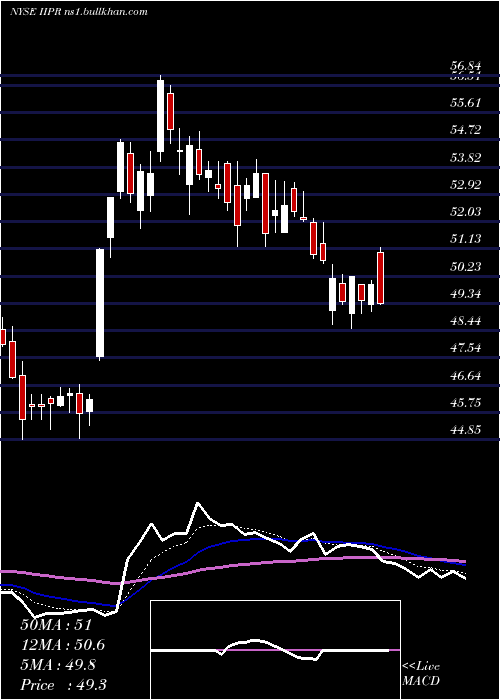Select the 55.61 price label

coord(465,103)
